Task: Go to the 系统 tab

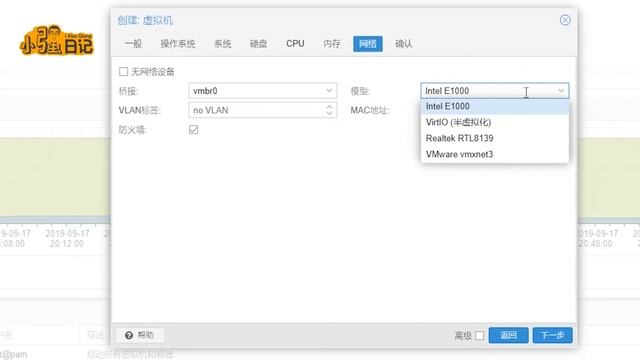Action: 222,44
